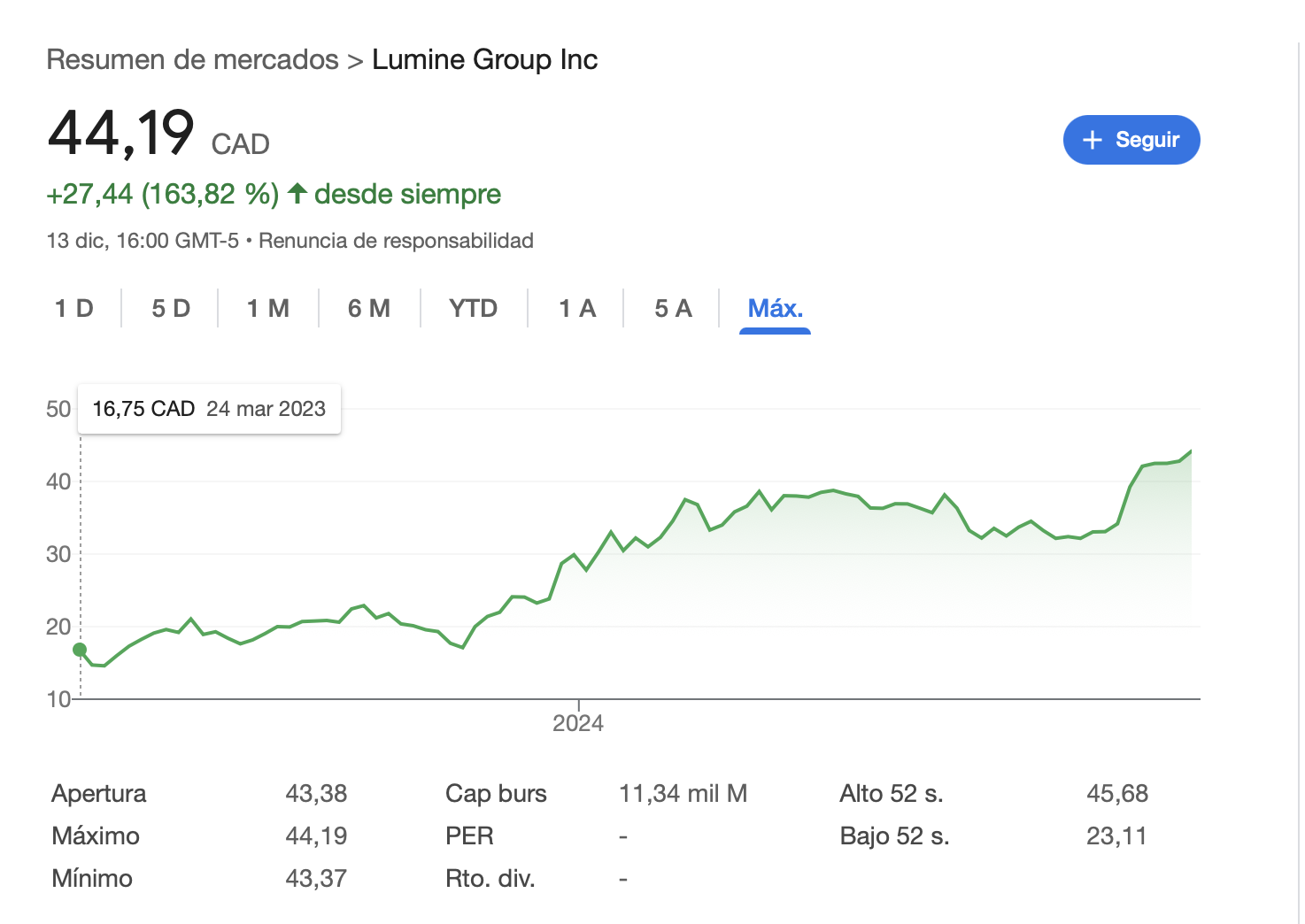Click the 2024 axis label
Screen dimensions: 1305x924
(578, 723)
